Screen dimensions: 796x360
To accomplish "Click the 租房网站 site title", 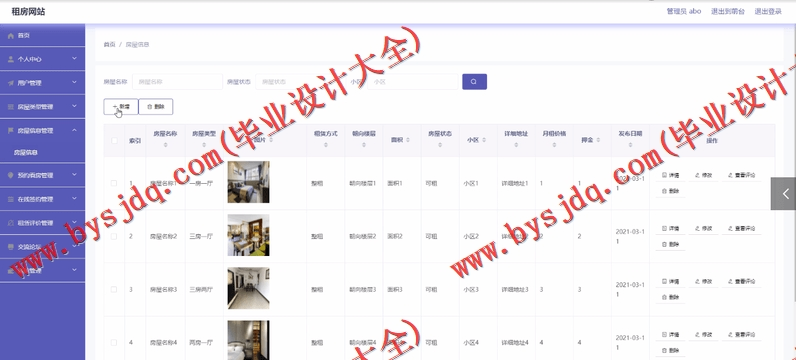I will (28, 11).
